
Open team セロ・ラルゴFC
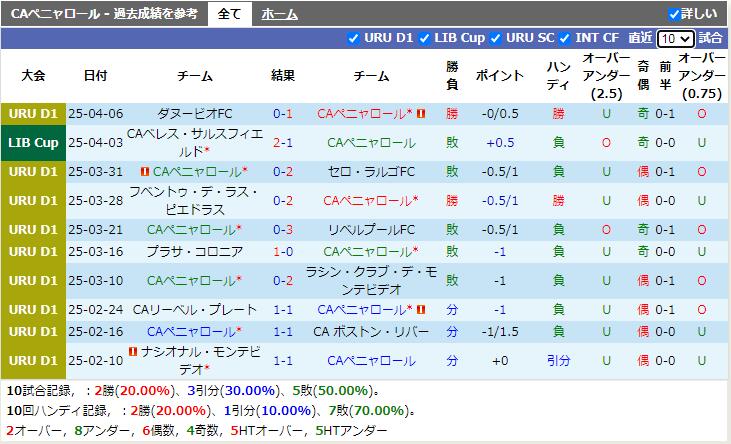point(371,172)
